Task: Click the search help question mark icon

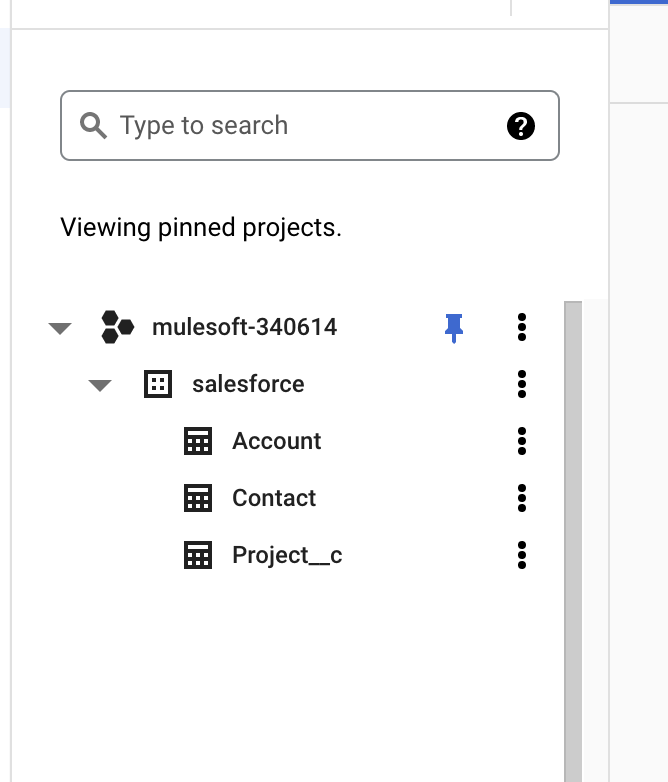Action: click(x=521, y=126)
